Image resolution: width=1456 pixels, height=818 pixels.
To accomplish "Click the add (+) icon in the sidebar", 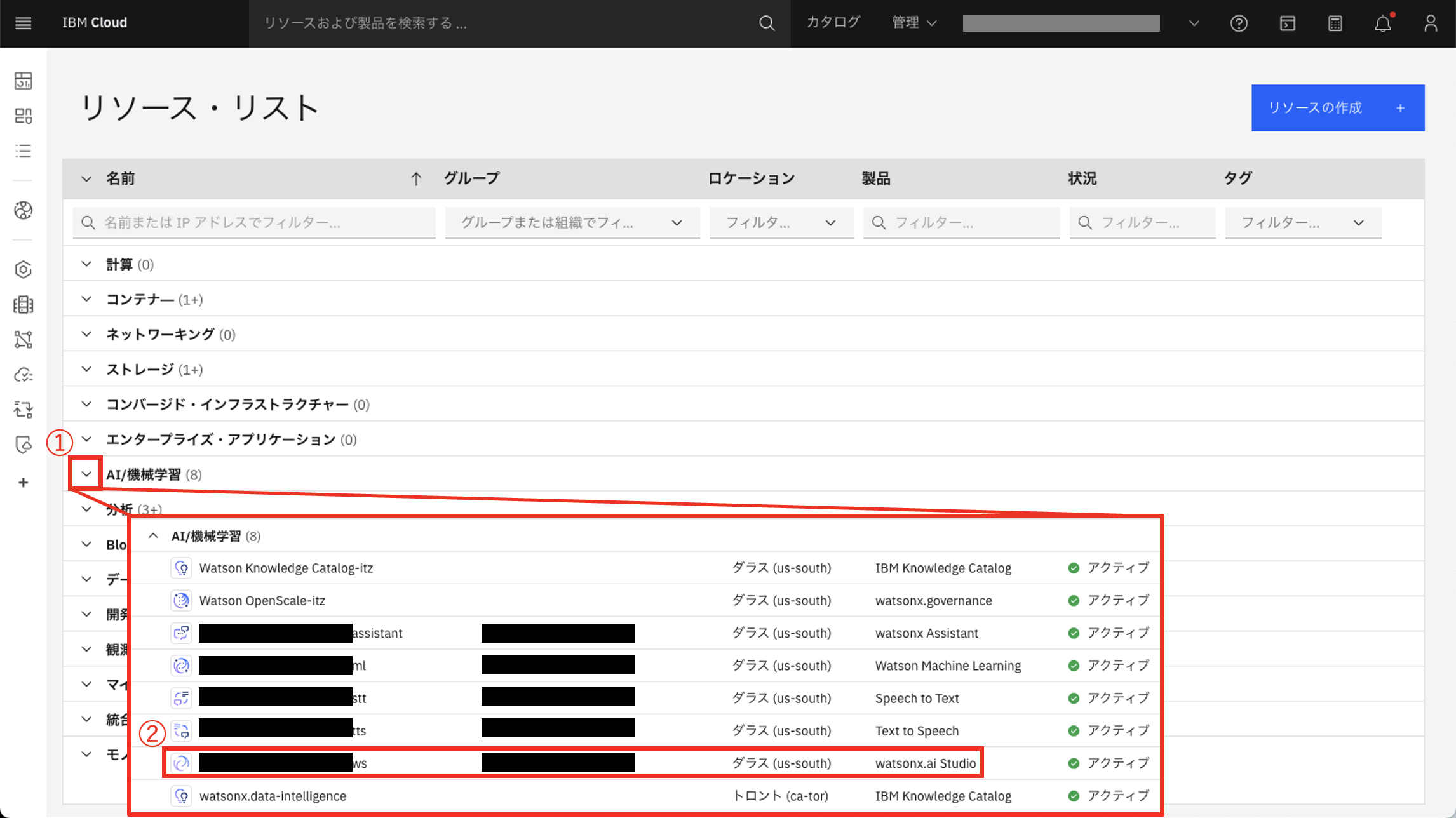I will point(23,482).
